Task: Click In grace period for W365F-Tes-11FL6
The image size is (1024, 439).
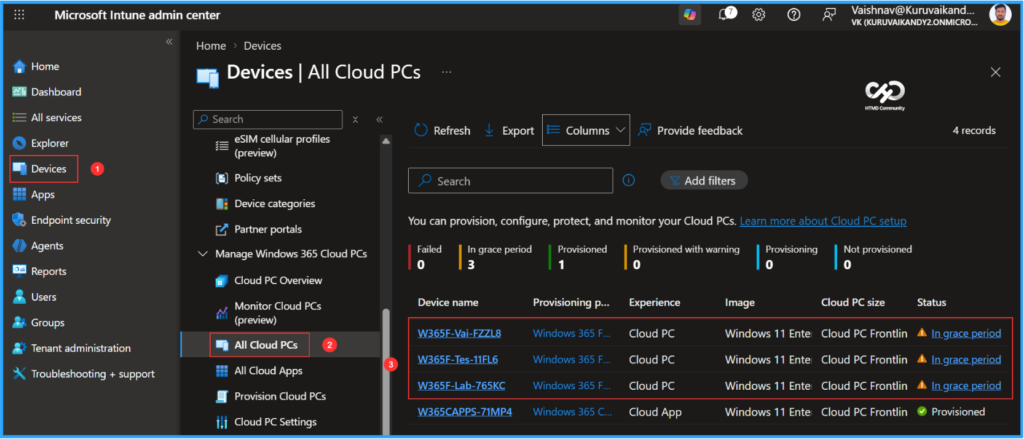Action: pos(966,359)
